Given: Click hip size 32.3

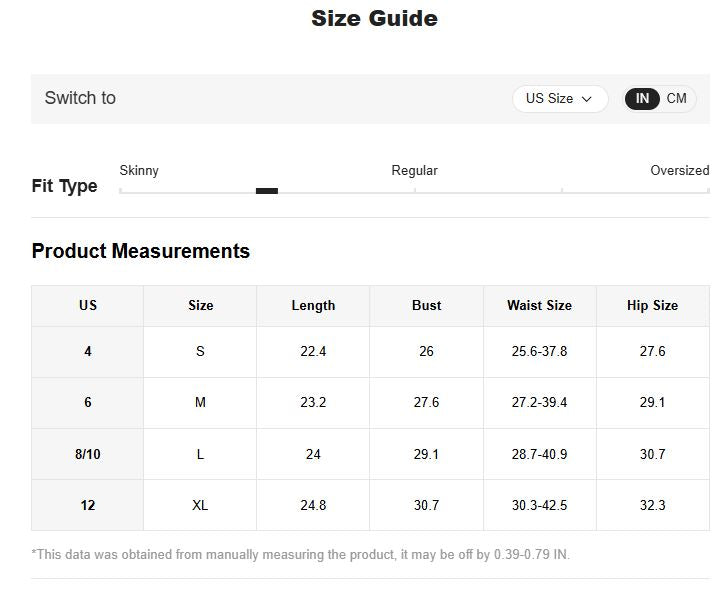Looking at the screenshot, I should click(652, 505).
